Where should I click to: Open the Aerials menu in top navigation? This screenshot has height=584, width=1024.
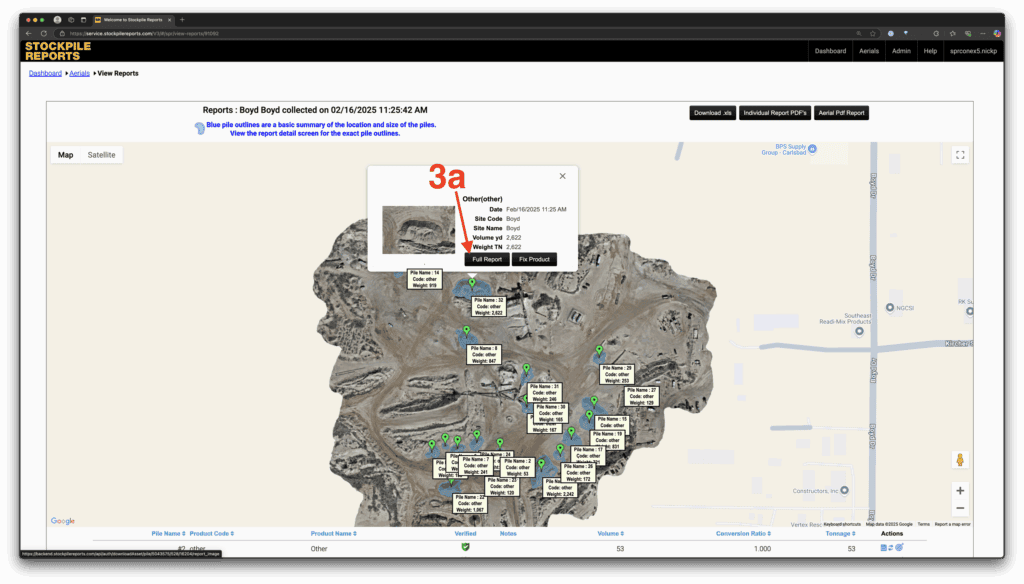coord(868,50)
